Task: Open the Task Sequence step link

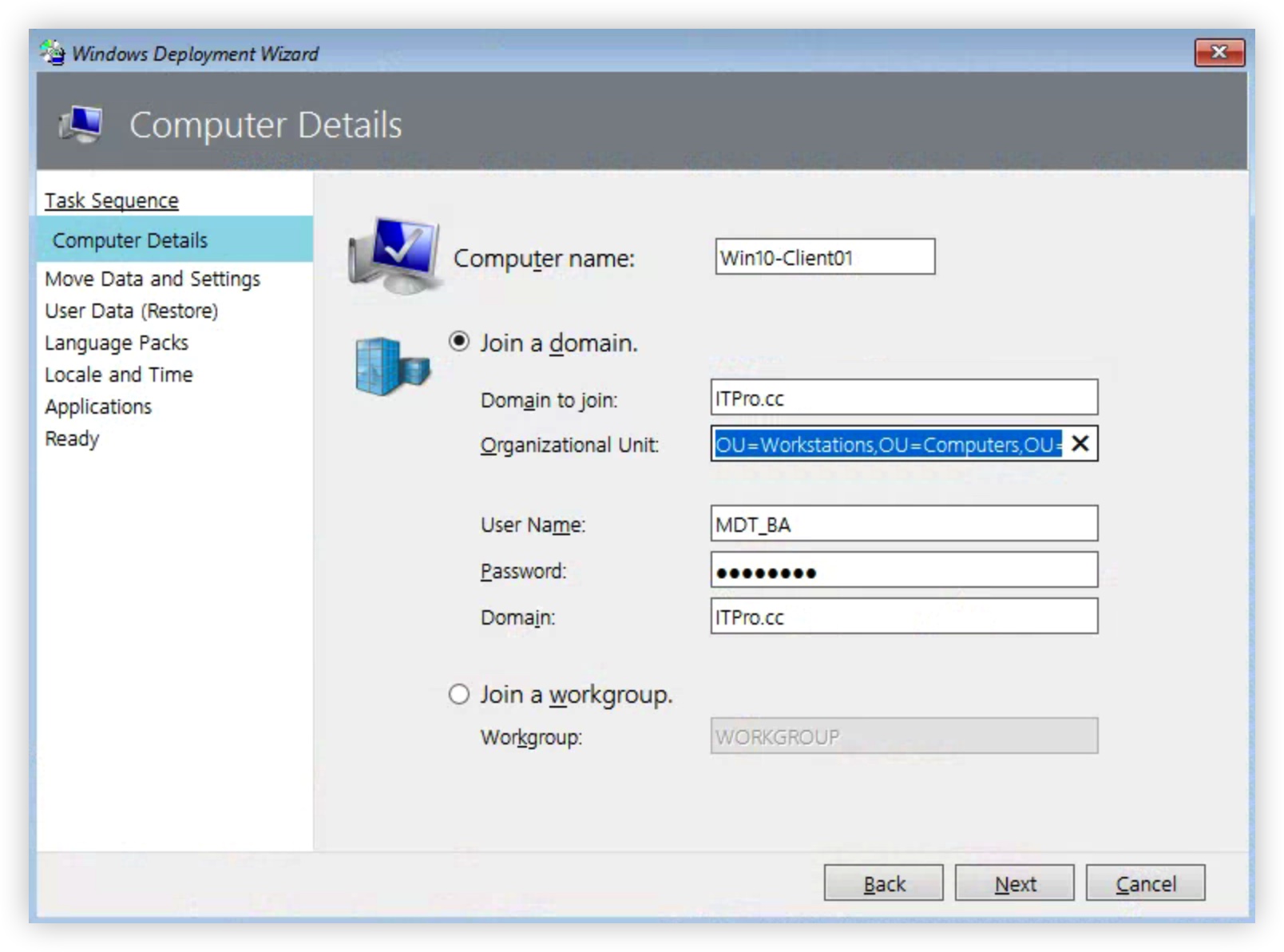Action: (x=111, y=200)
